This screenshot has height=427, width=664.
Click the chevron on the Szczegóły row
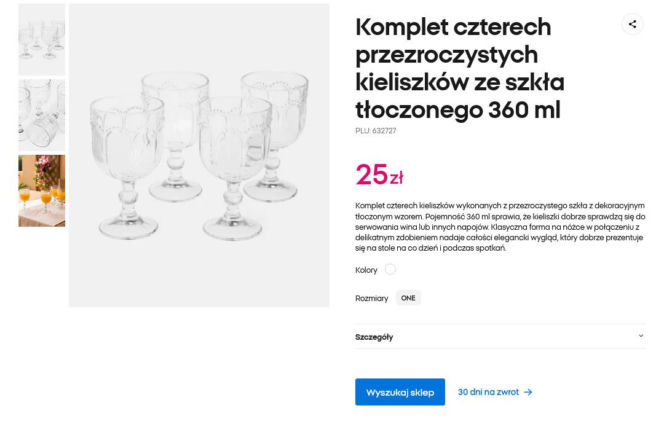(x=640, y=336)
